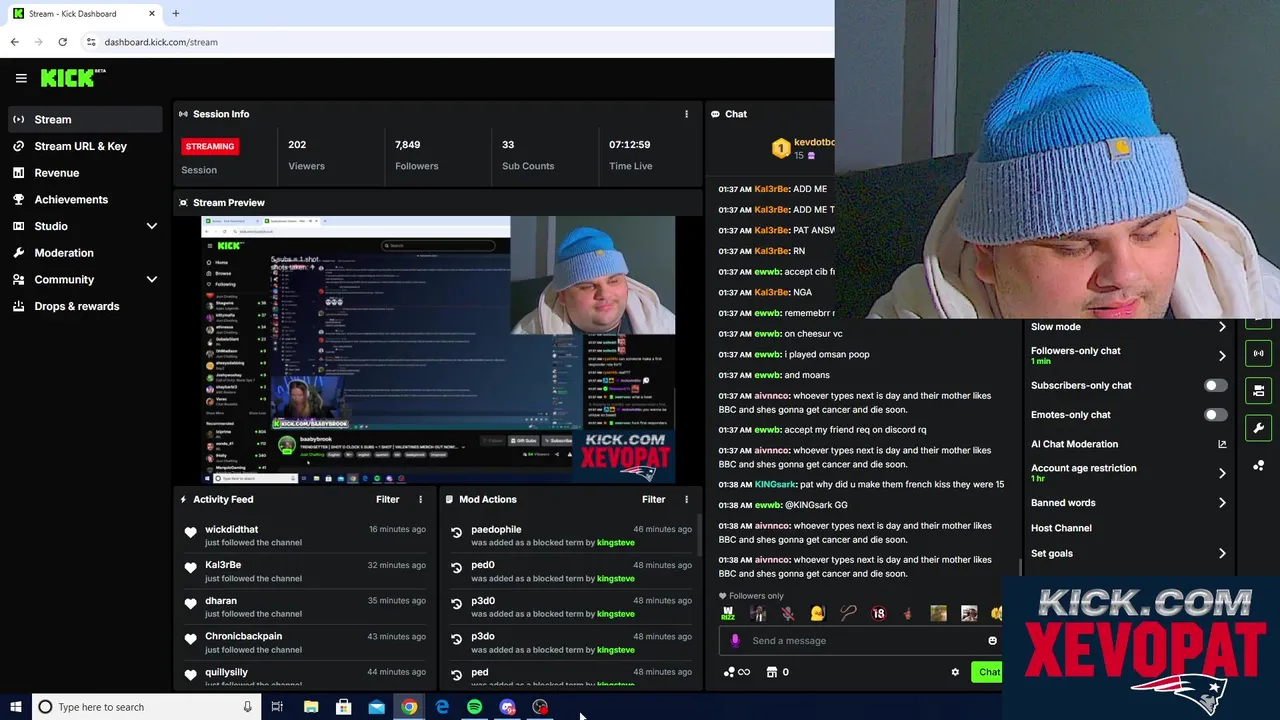Insert the yellow duck emote
1280x720 pixels.
coord(818,614)
